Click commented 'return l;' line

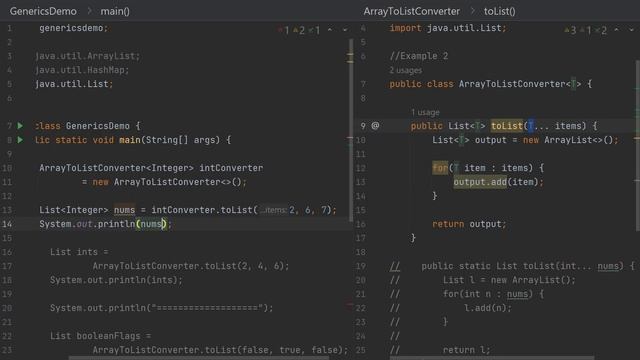[466, 350]
